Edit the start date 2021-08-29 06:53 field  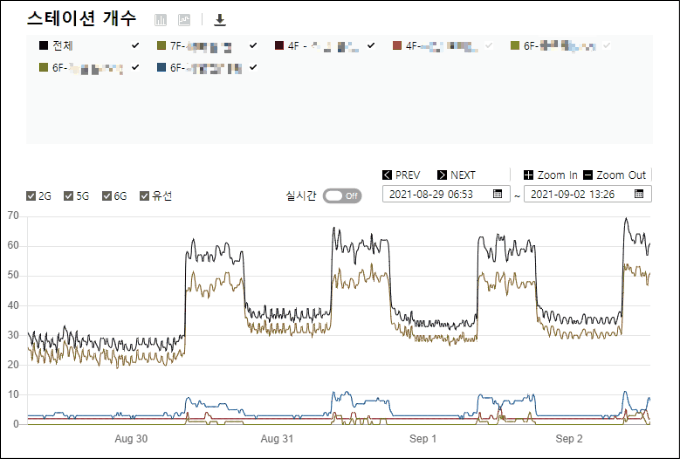[x=446, y=194]
